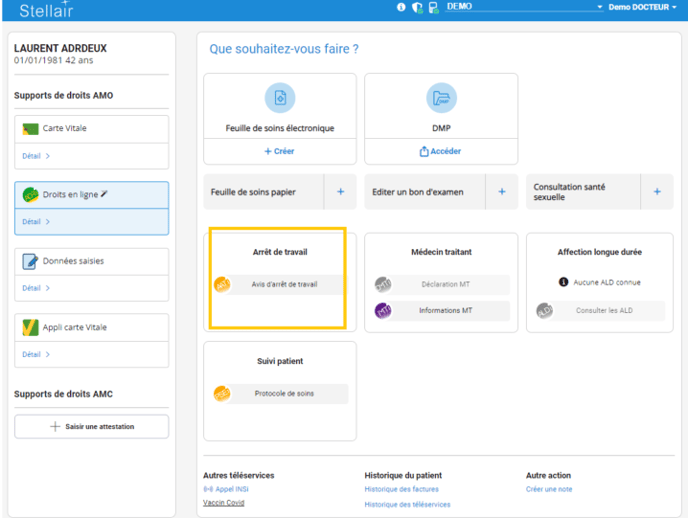
Task: Click the shield status icon in header
Action: pos(417,7)
